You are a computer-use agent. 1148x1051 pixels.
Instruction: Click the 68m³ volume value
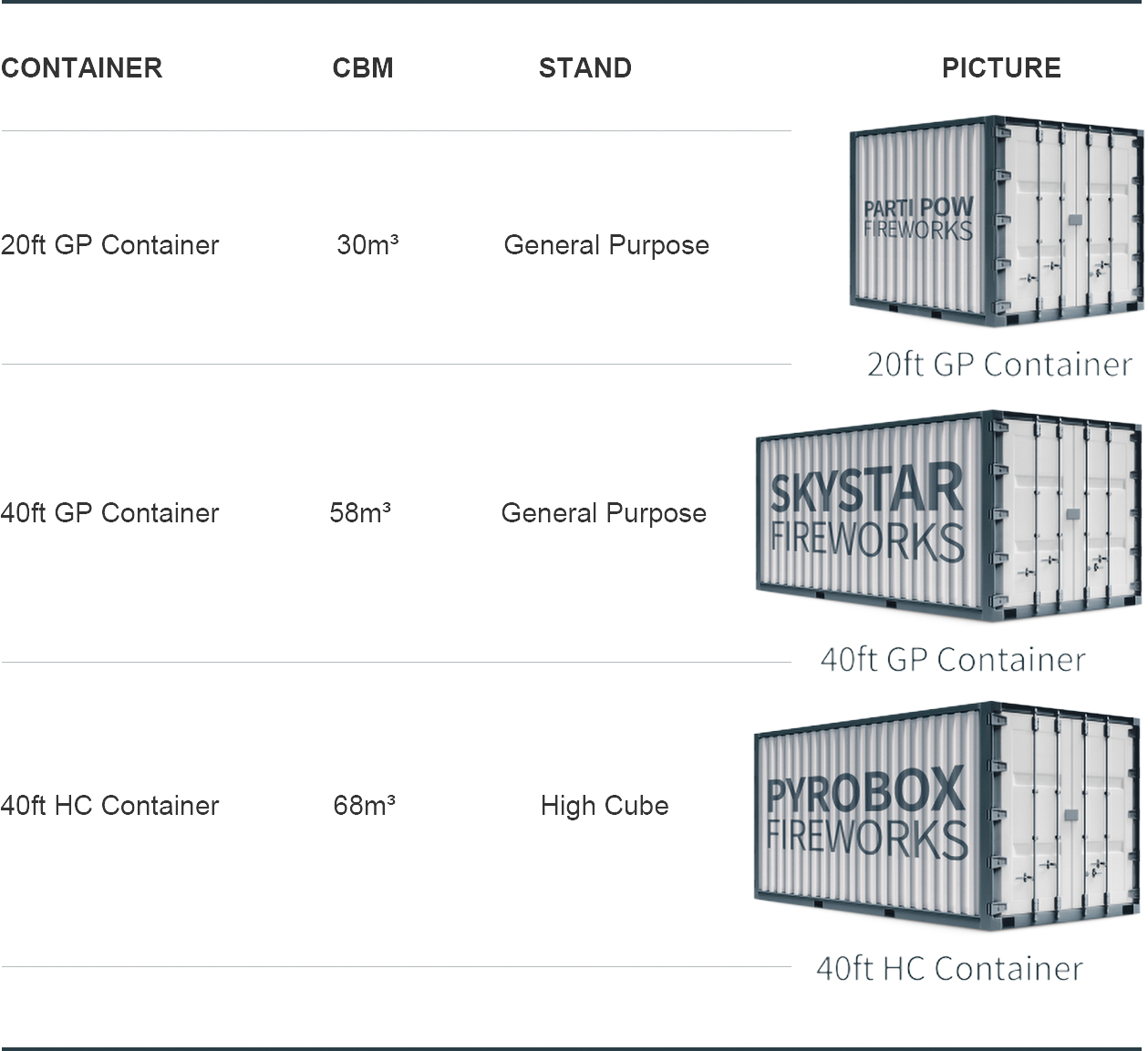tap(364, 806)
